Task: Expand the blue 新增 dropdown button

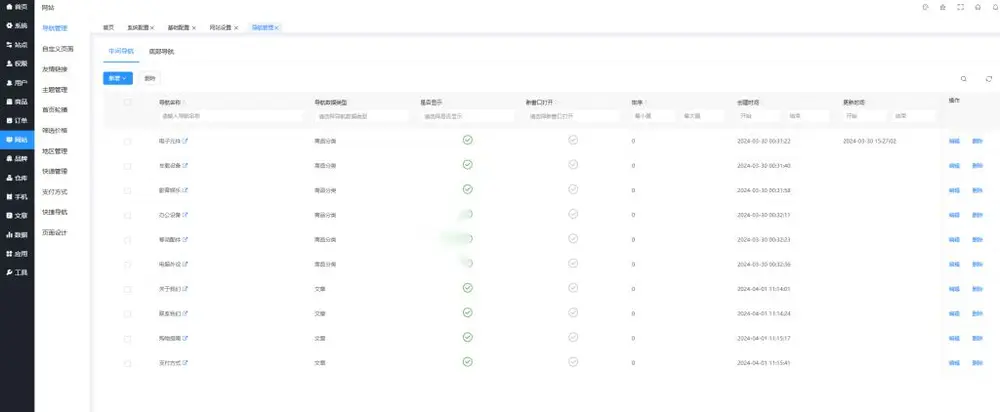Action: pos(118,78)
